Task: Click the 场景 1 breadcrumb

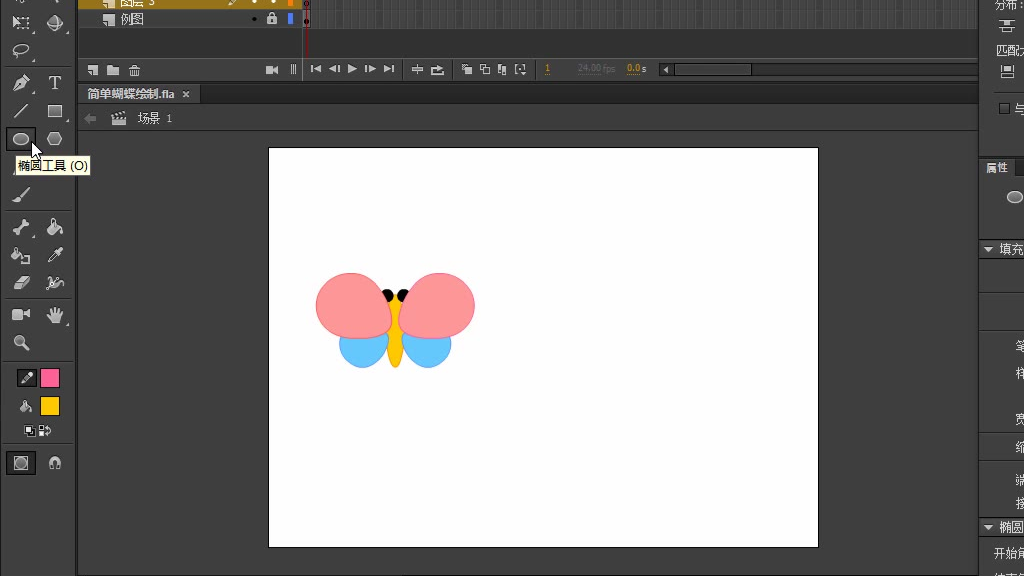Action: [x=154, y=118]
